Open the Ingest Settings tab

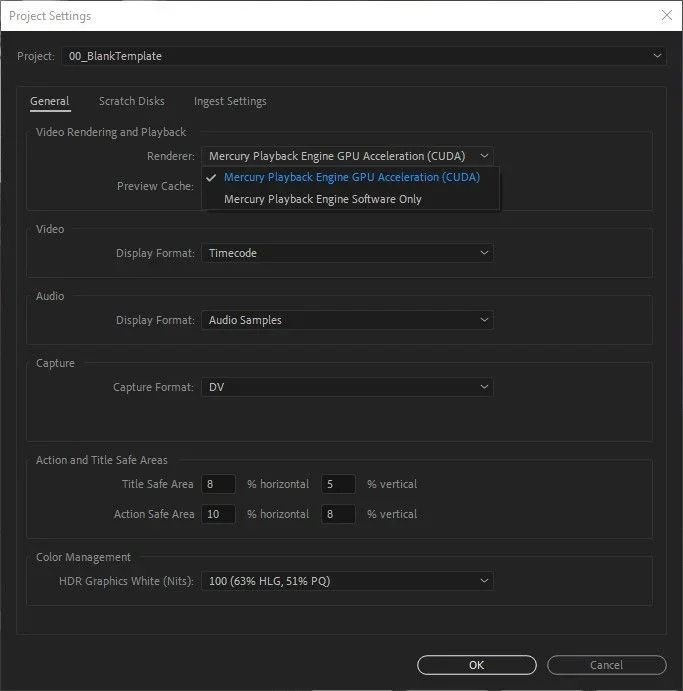[x=230, y=101]
